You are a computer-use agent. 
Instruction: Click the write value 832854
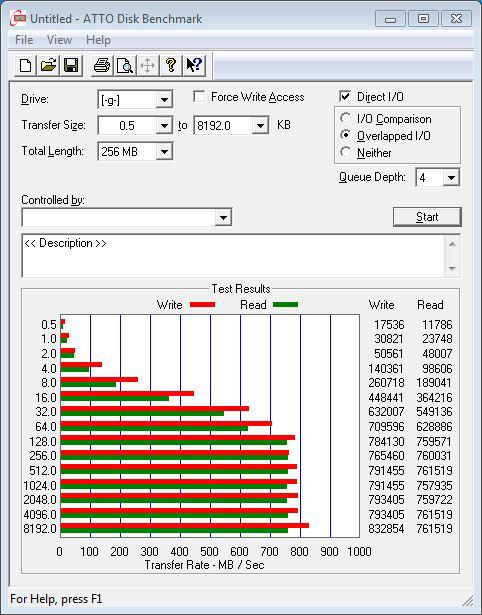[x=386, y=529]
